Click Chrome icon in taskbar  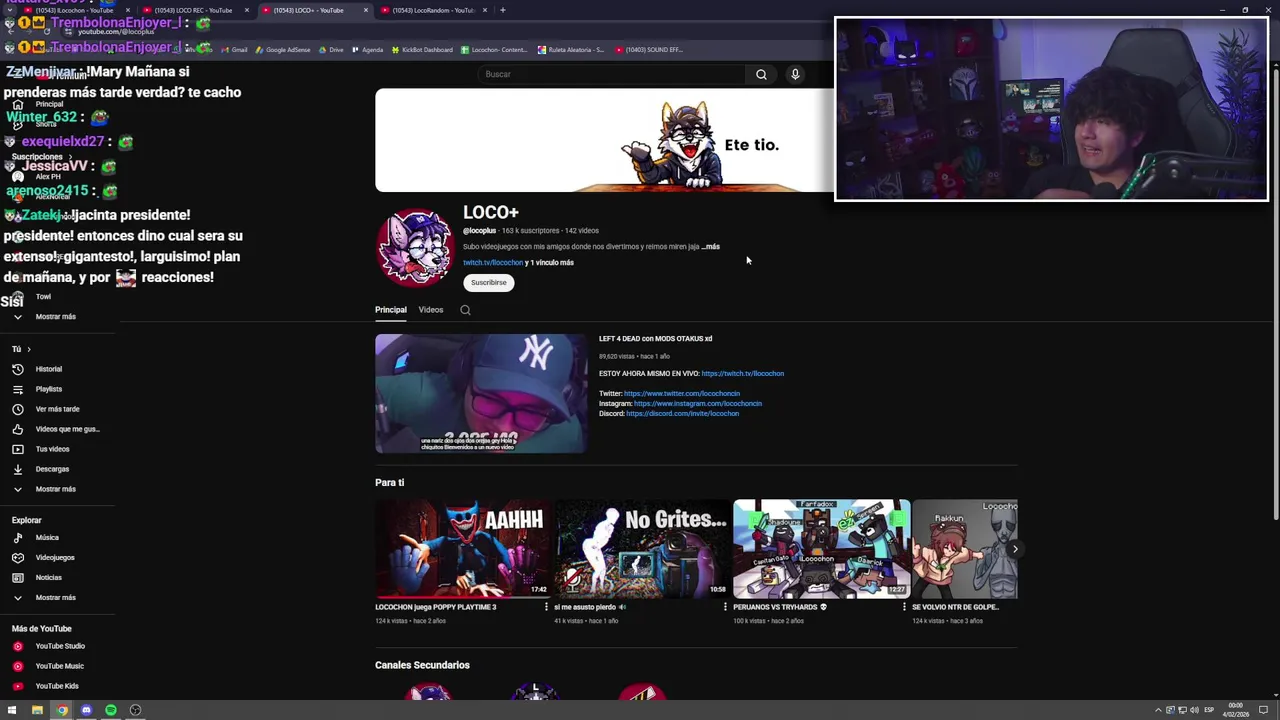coord(62,710)
